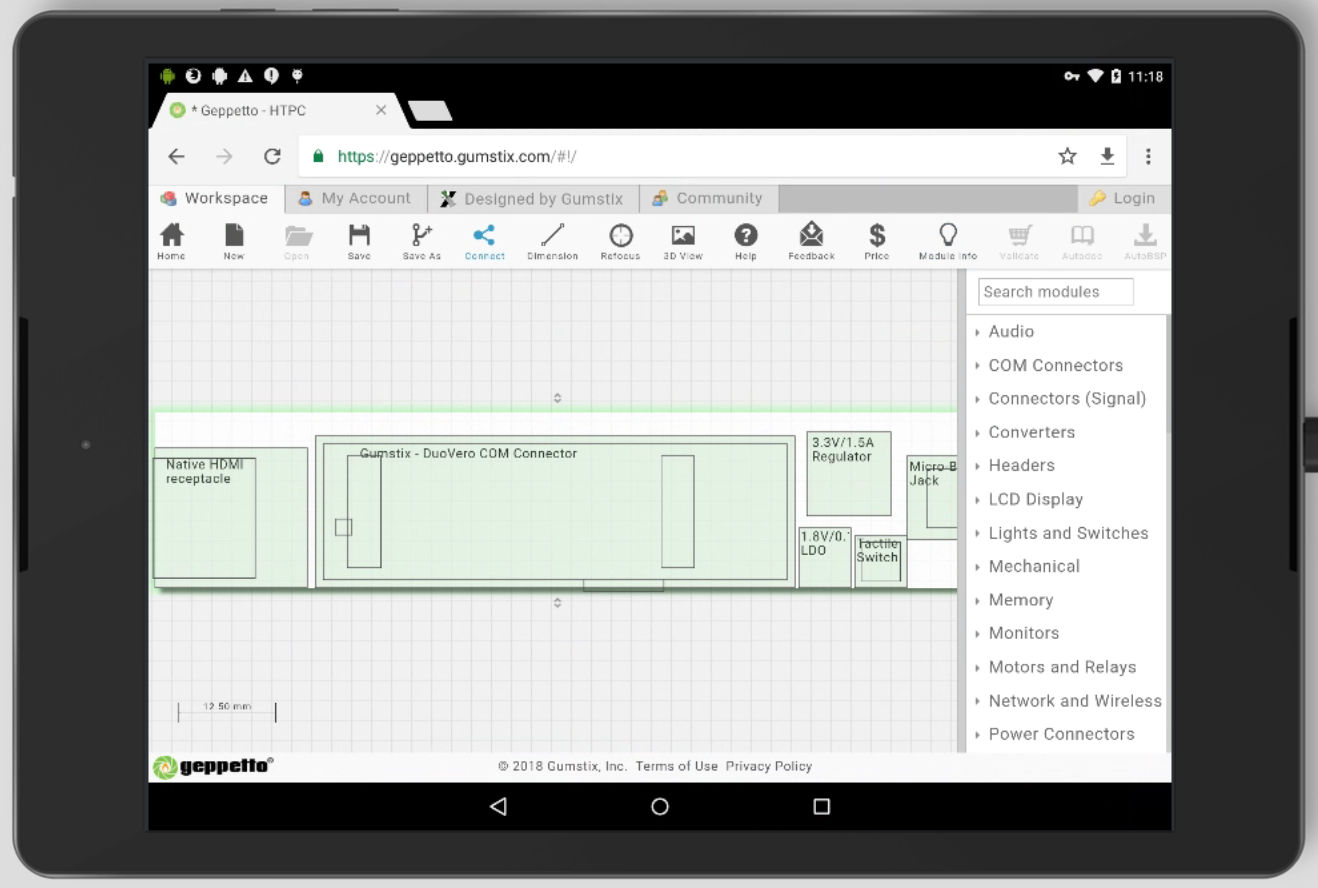Open Designed by Gumstix tab
This screenshot has height=888, width=1318.
pos(532,198)
